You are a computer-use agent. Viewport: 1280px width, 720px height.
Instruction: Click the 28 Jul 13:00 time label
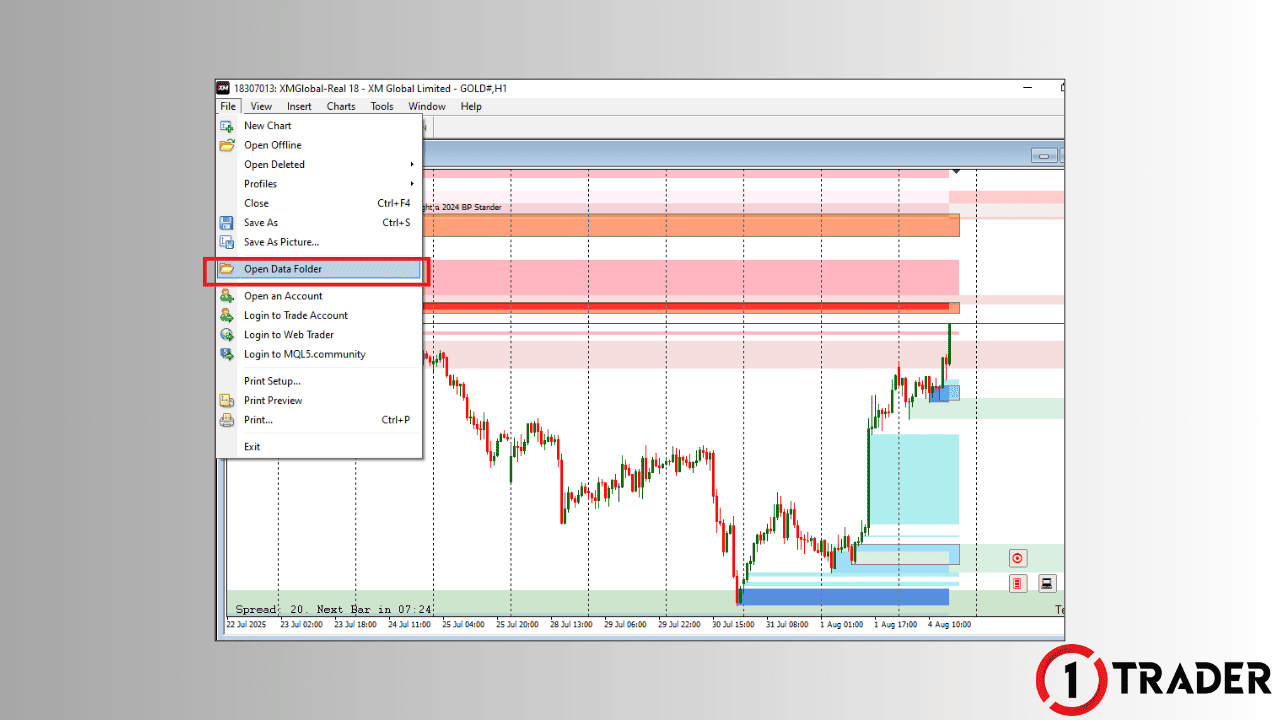570,625
